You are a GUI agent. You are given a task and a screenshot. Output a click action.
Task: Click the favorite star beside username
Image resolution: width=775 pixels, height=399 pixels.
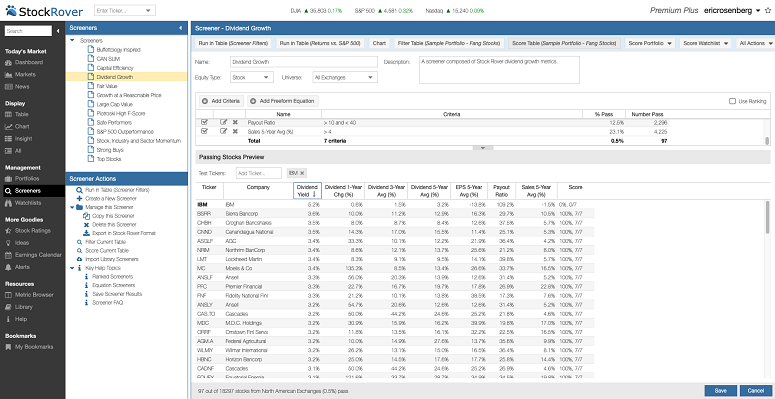[767, 10]
